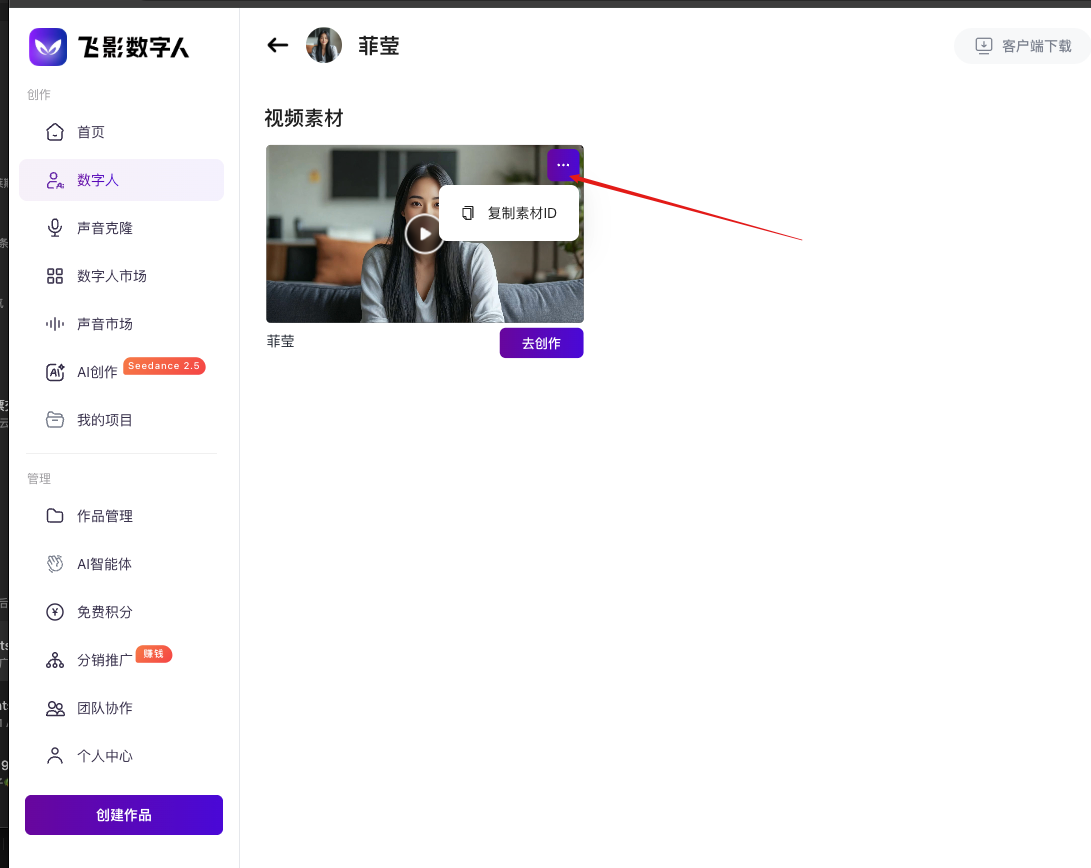Open the 首页 home icon

(x=55, y=132)
